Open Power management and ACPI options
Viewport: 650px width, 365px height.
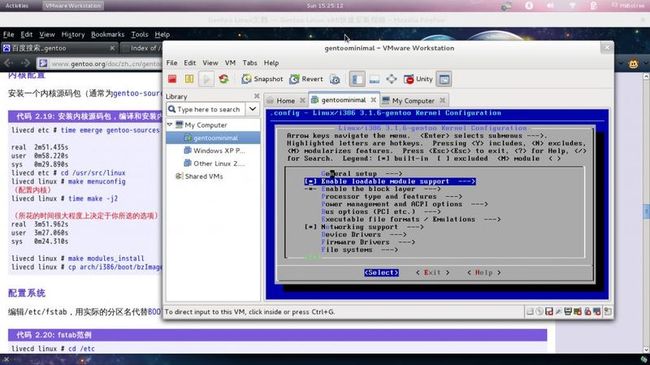point(404,204)
